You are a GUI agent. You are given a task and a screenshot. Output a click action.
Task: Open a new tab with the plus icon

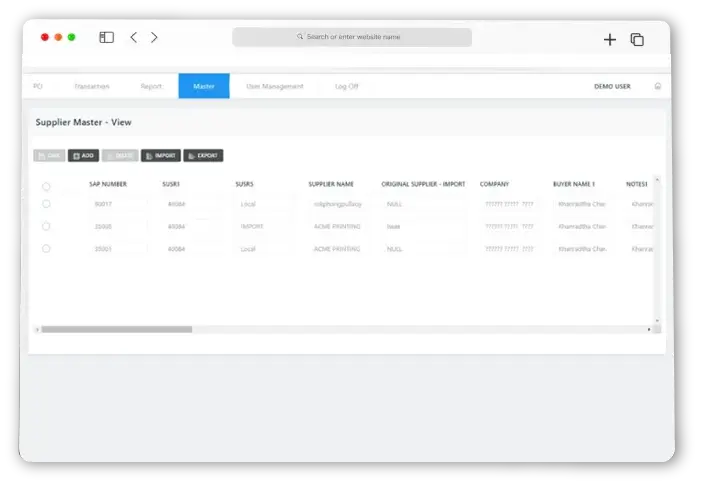610,40
